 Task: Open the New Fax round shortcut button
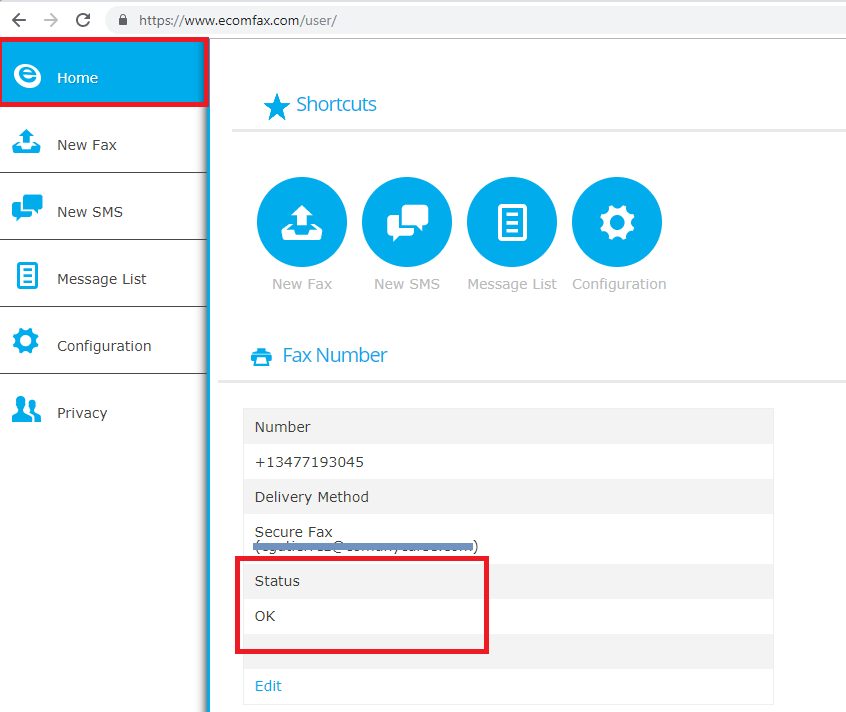[302, 222]
